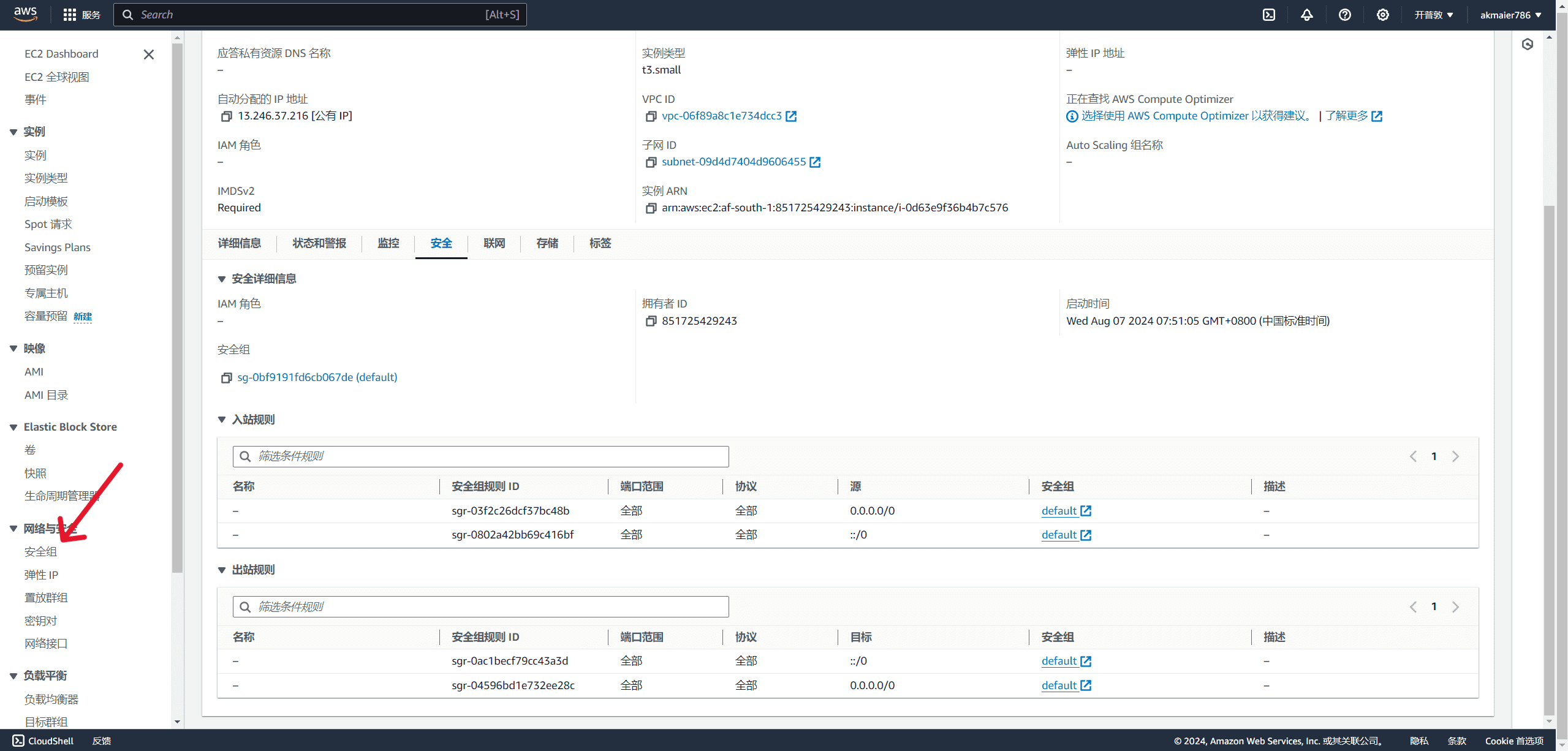
Task: Collapse the 安全详细信息 section
Action: coord(222,279)
